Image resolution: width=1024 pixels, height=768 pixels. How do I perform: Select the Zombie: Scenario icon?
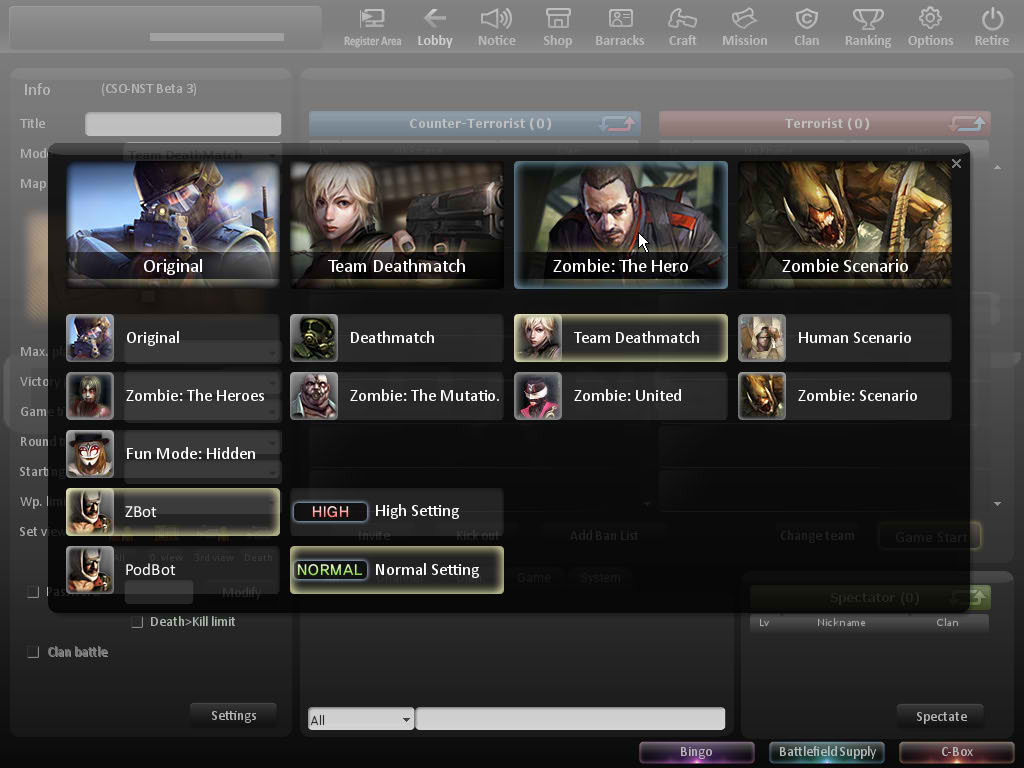coord(762,396)
